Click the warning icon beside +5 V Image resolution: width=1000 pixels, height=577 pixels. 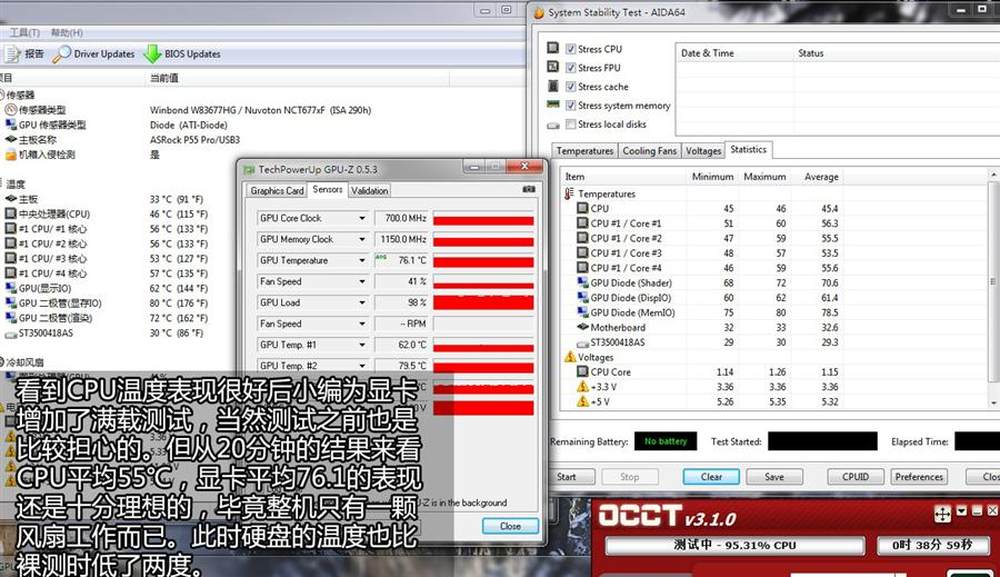tap(582, 402)
